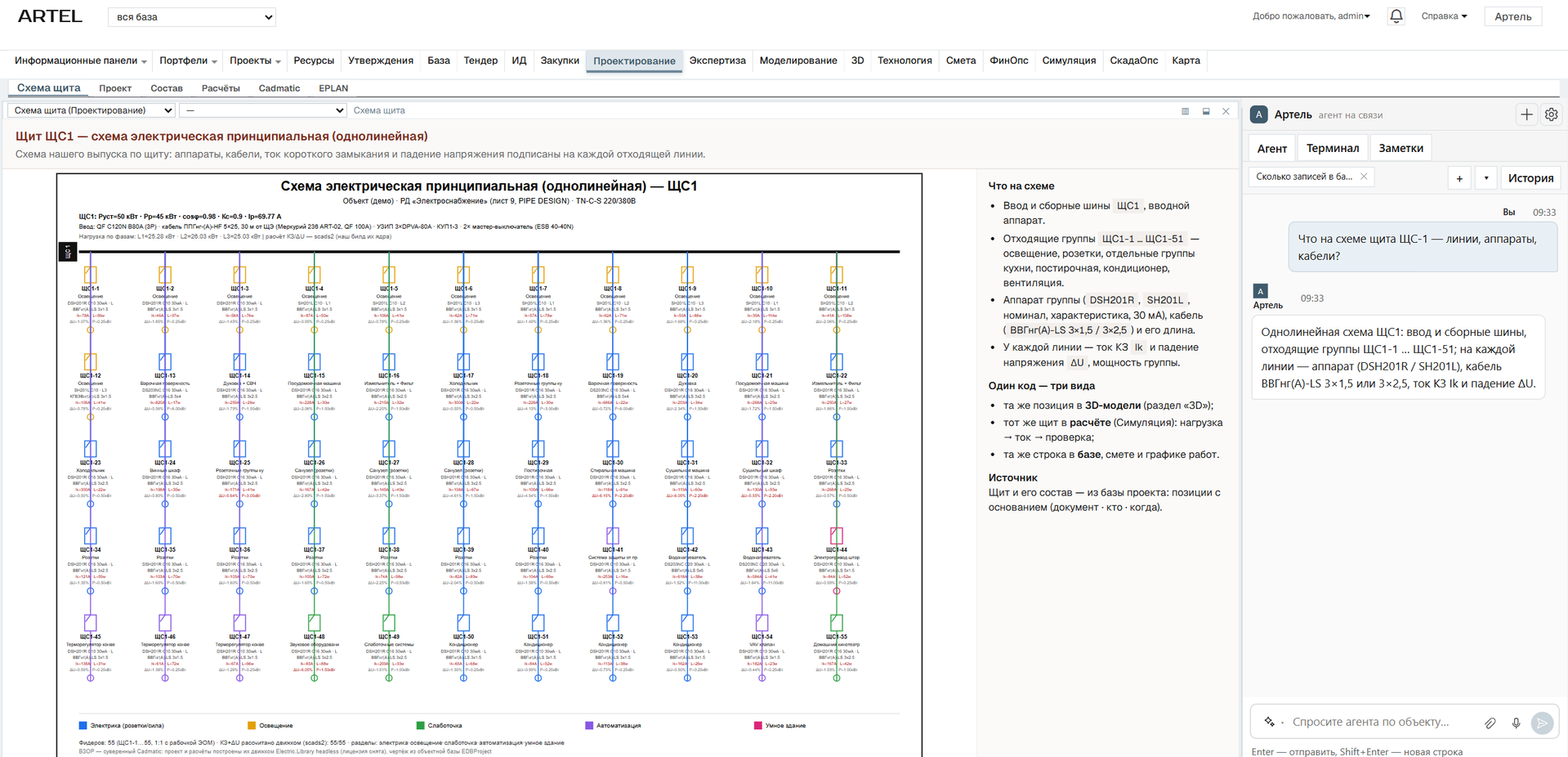Image resolution: width=1568 pixels, height=757 pixels.
Task: Close the Схема щита panel
Action: pos(1226,111)
